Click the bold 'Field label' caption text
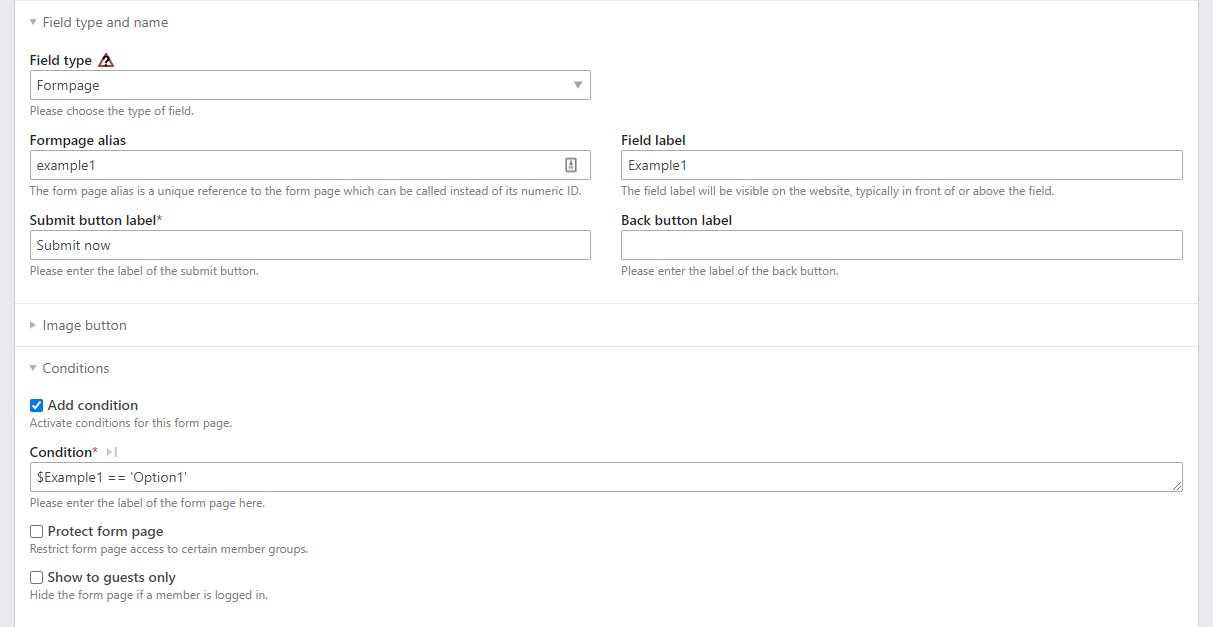The image size is (1213, 627). pos(653,140)
